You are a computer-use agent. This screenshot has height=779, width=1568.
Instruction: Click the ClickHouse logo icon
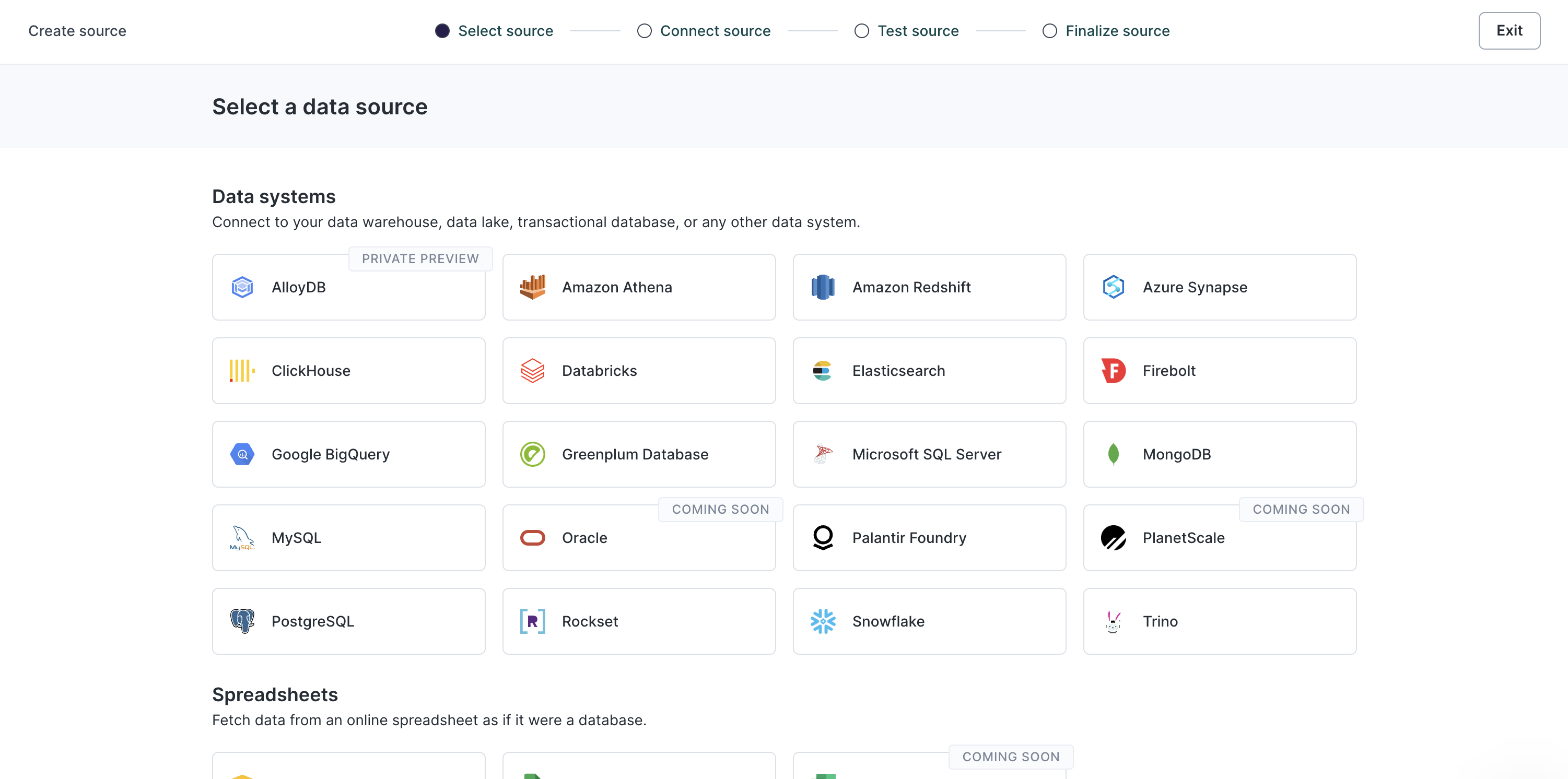(242, 371)
